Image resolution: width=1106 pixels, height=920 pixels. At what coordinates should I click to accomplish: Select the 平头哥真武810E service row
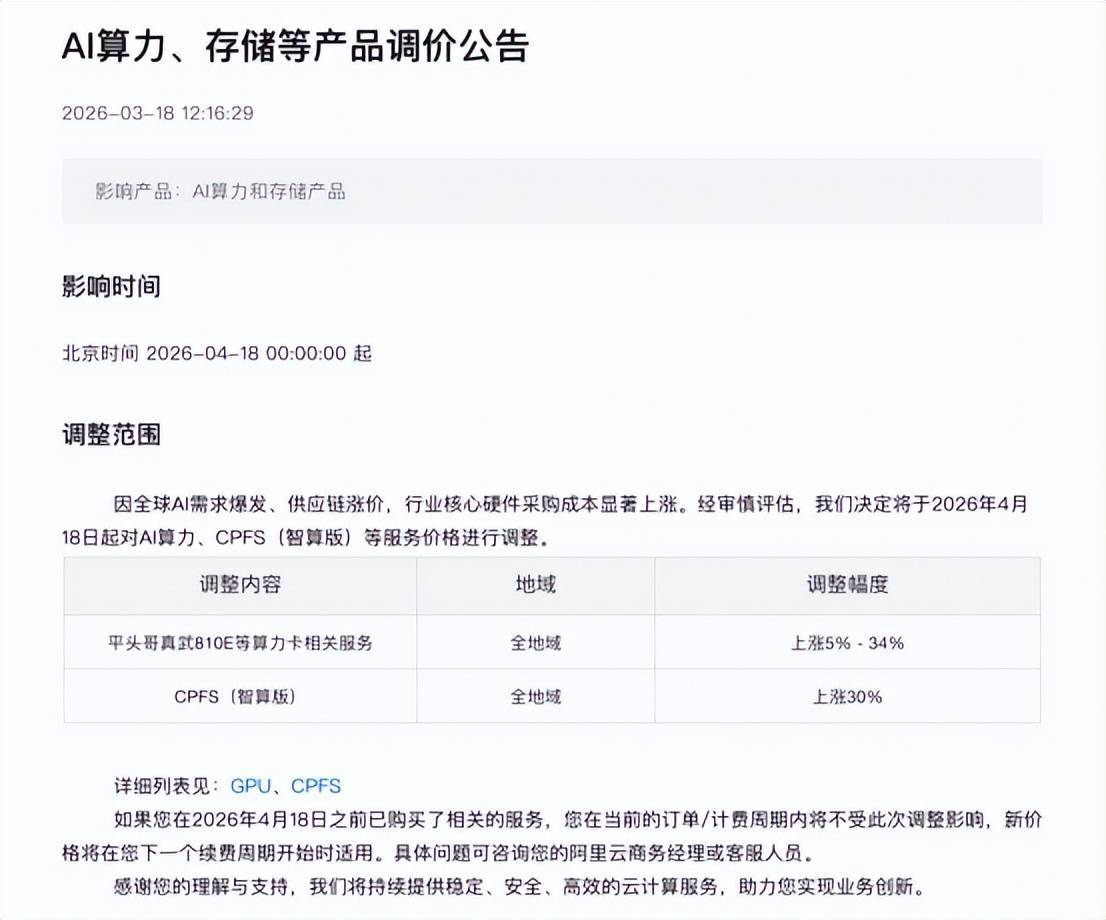[240, 642]
